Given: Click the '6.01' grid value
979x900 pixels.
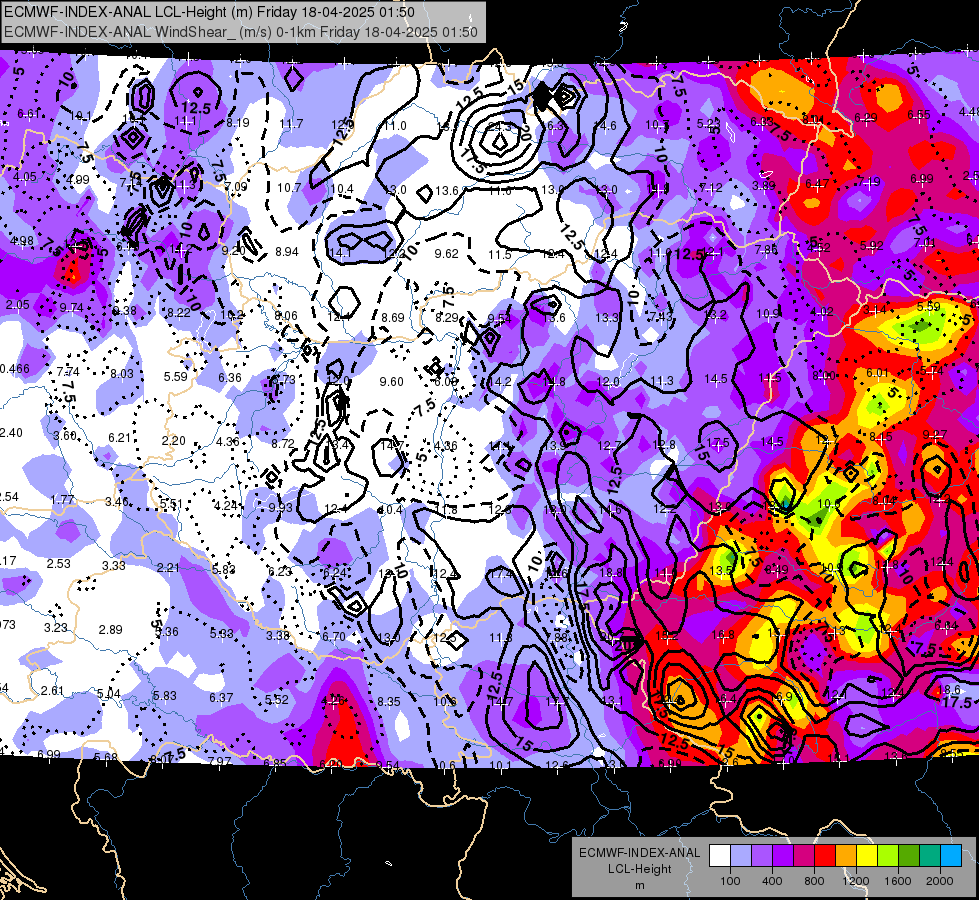Looking at the screenshot, I should 877,373.
